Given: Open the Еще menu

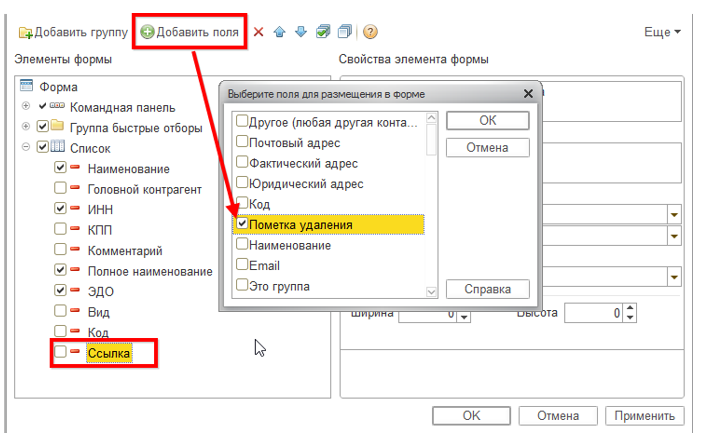Looking at the screenshot, I should pos(662,32).
